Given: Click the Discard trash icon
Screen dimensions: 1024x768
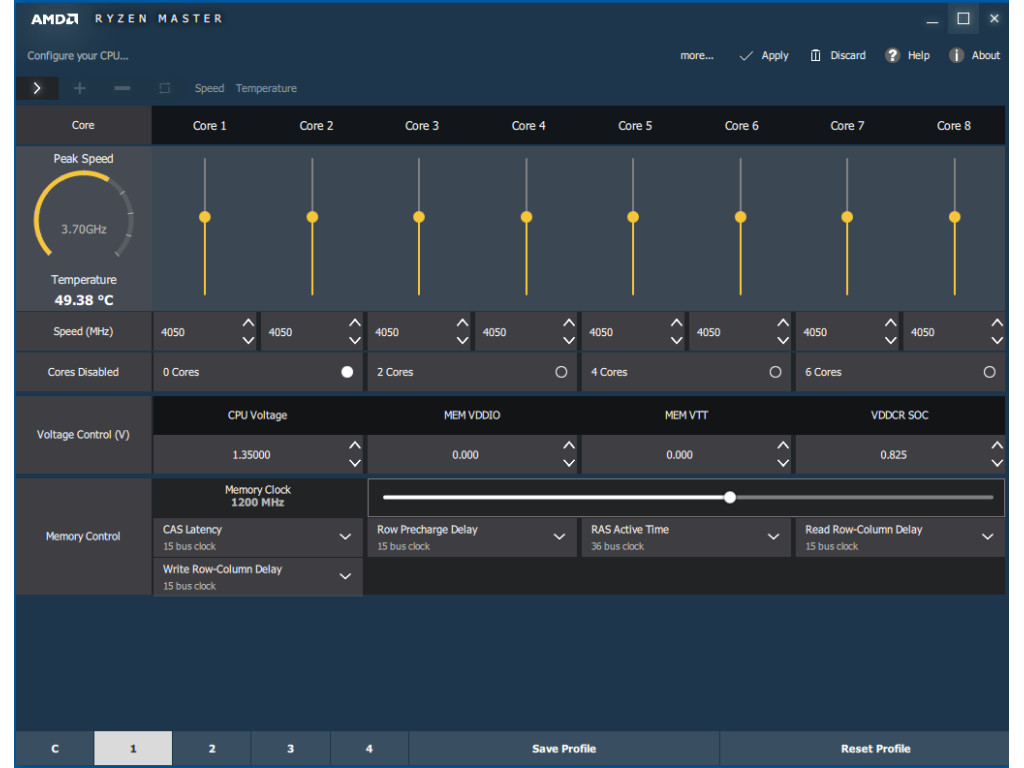Looking at the screenshot, I should 816,56.
